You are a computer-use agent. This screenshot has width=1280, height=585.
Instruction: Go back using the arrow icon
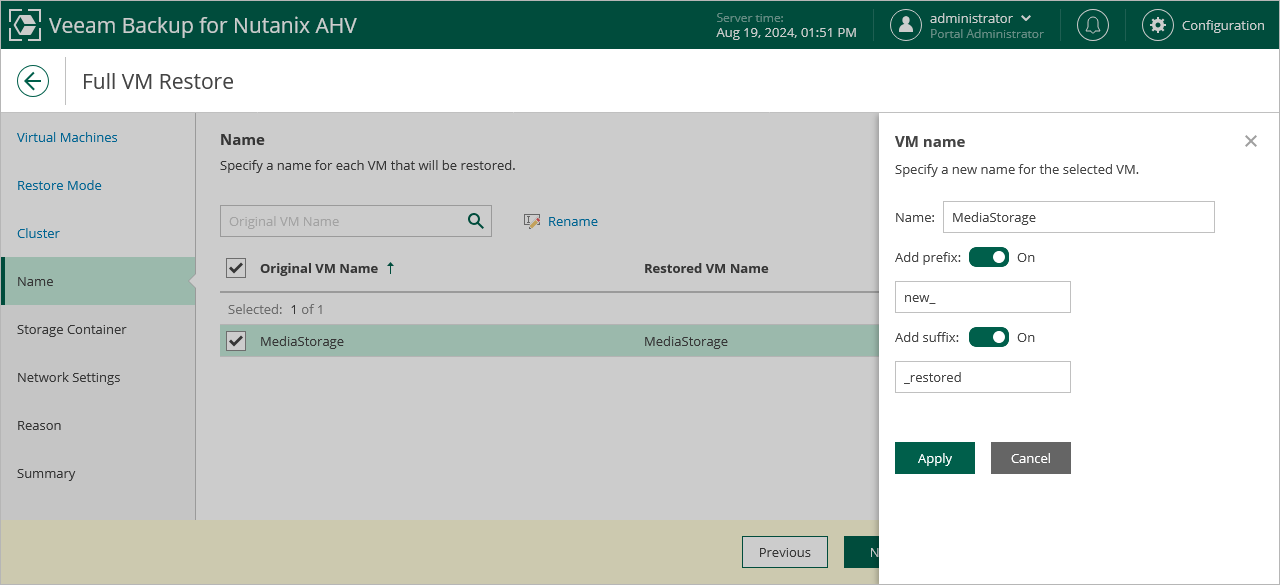pyautogui.click(x=33, y=81)
